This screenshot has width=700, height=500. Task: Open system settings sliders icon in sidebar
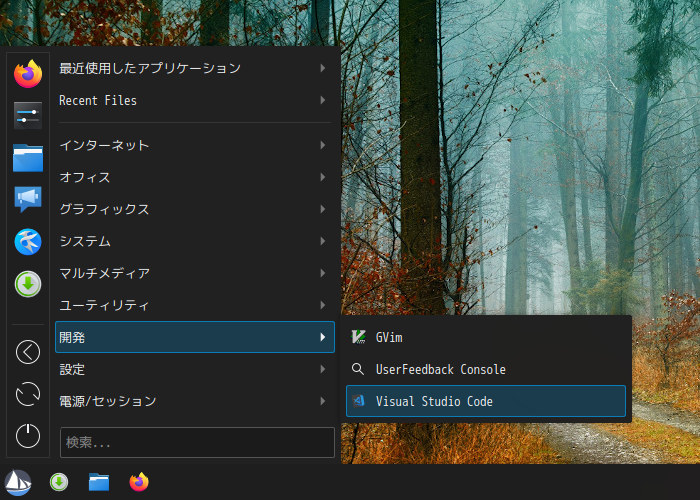(x=28, y=116)
